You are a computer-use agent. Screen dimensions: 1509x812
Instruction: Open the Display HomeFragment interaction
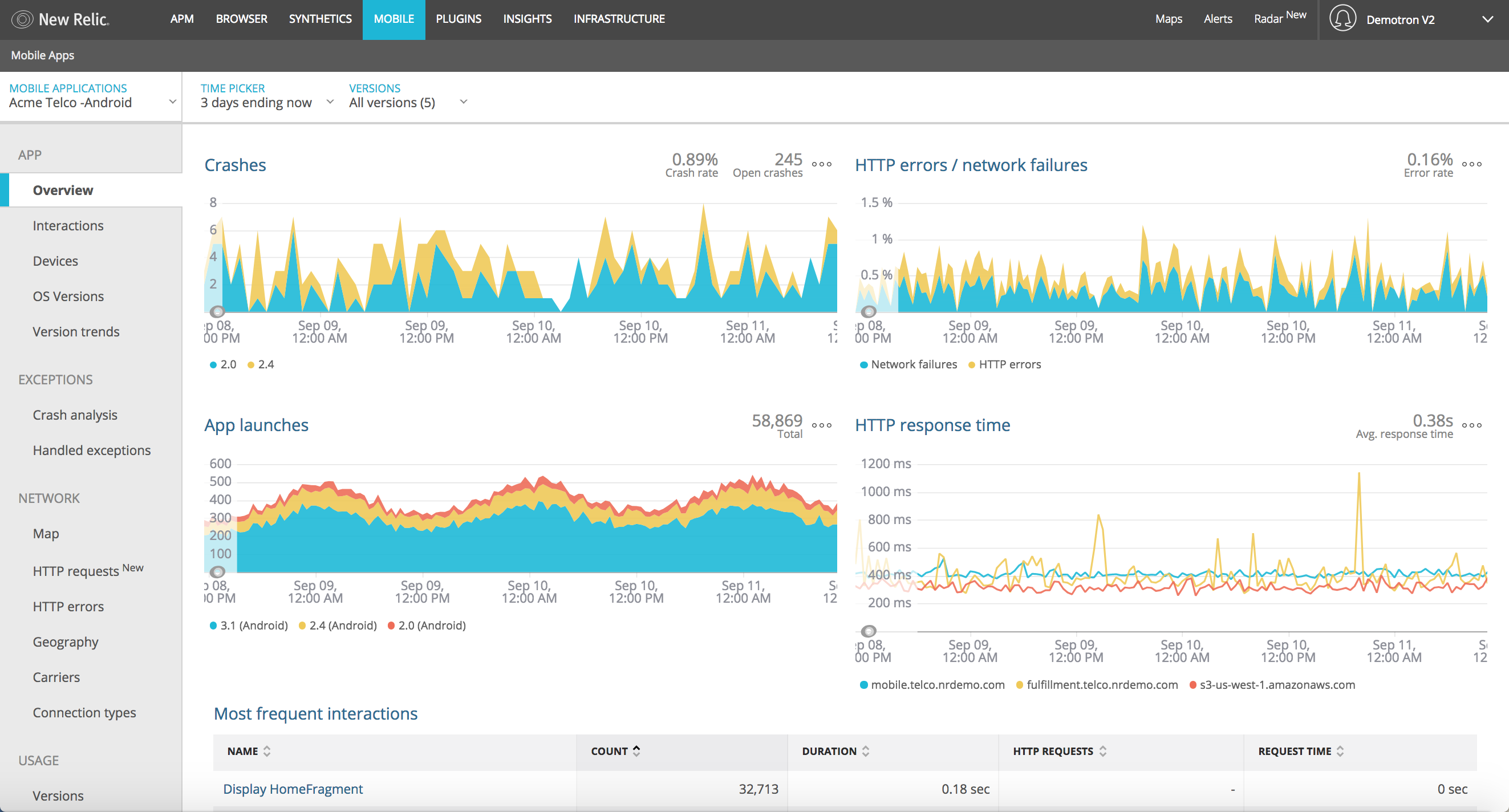click(293, 789)
